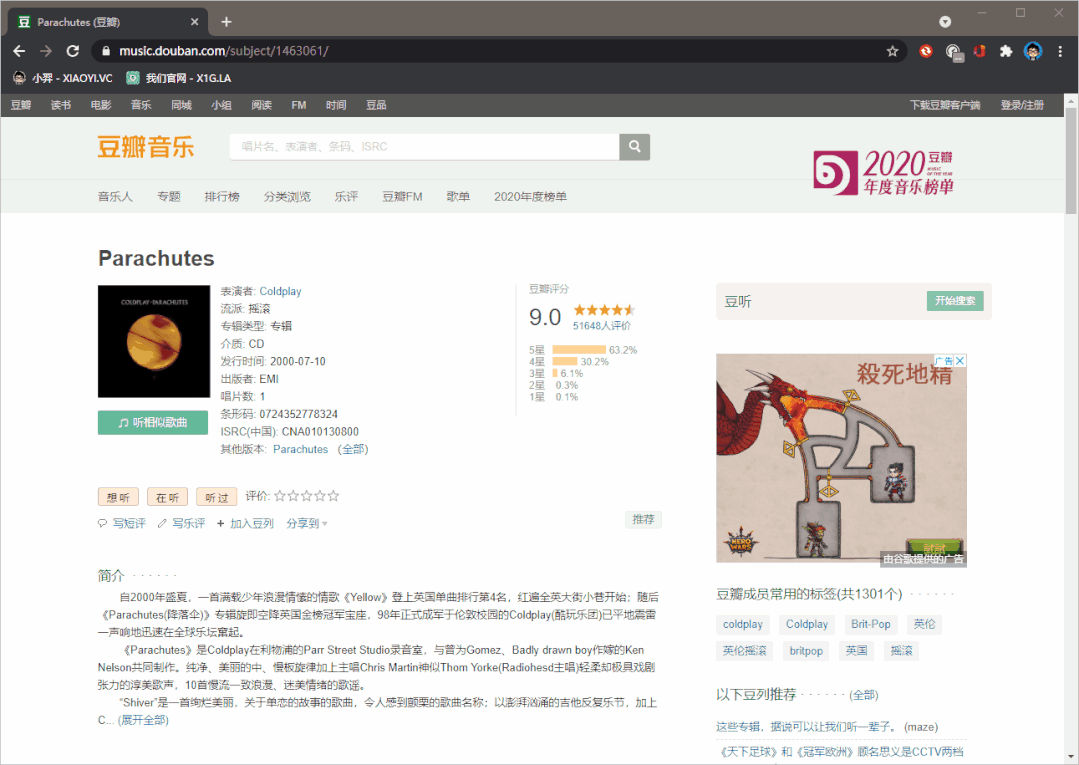
Task: Open the new tab plus button
Action: pos(226,22)
